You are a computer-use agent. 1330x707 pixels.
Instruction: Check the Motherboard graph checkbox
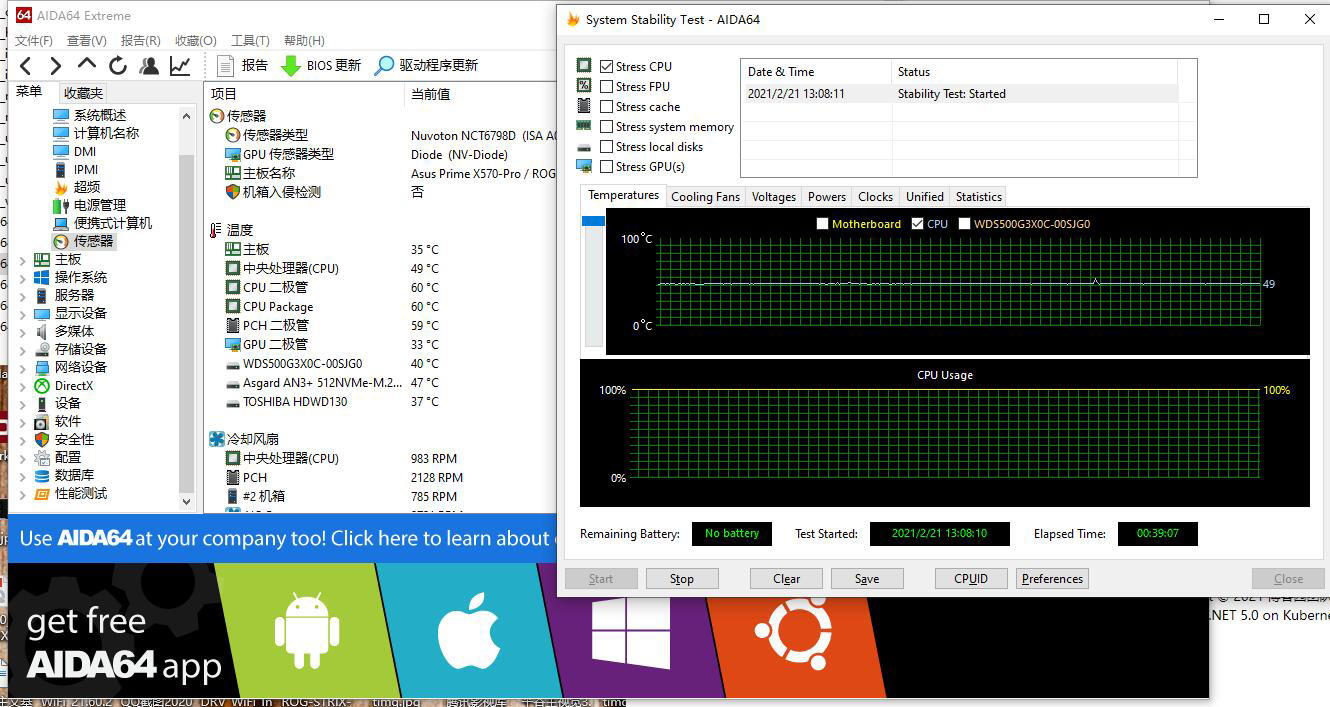(x=822, y=224)
